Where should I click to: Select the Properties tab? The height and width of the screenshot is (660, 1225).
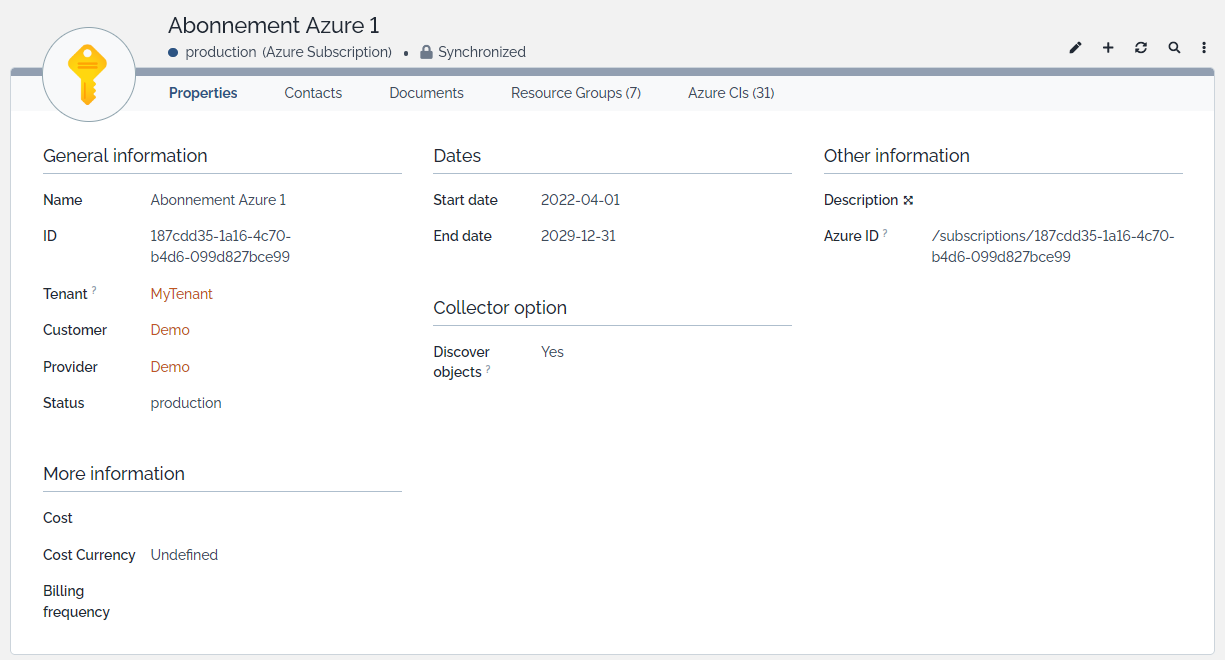point(203,93)
